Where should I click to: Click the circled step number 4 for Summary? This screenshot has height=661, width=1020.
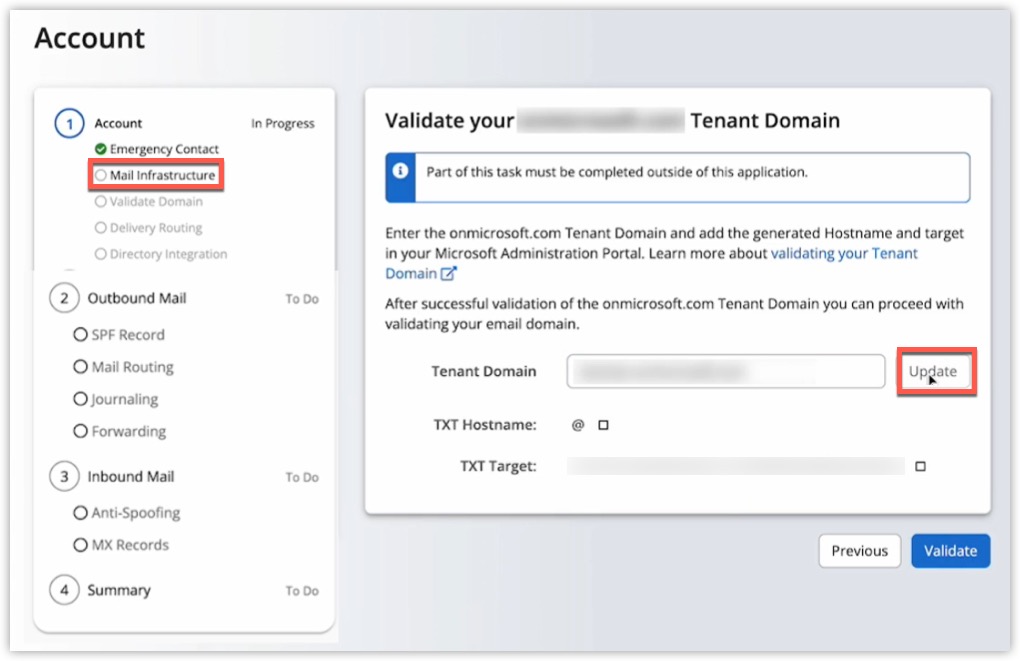click(64, 591)
